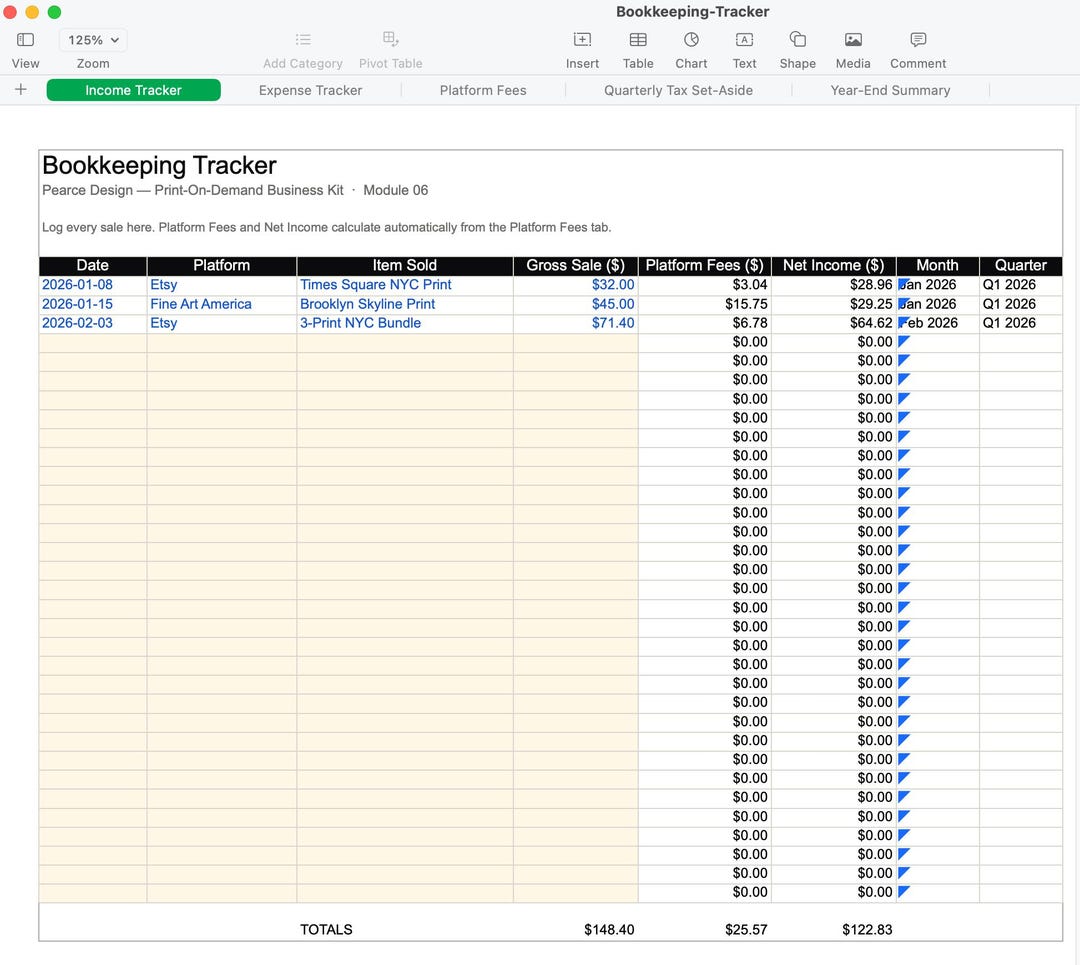Image resolution: width=1080 pixels, height=965 pixels.
Task: Select date cell 2026-01-08
Action: (93, 285)
